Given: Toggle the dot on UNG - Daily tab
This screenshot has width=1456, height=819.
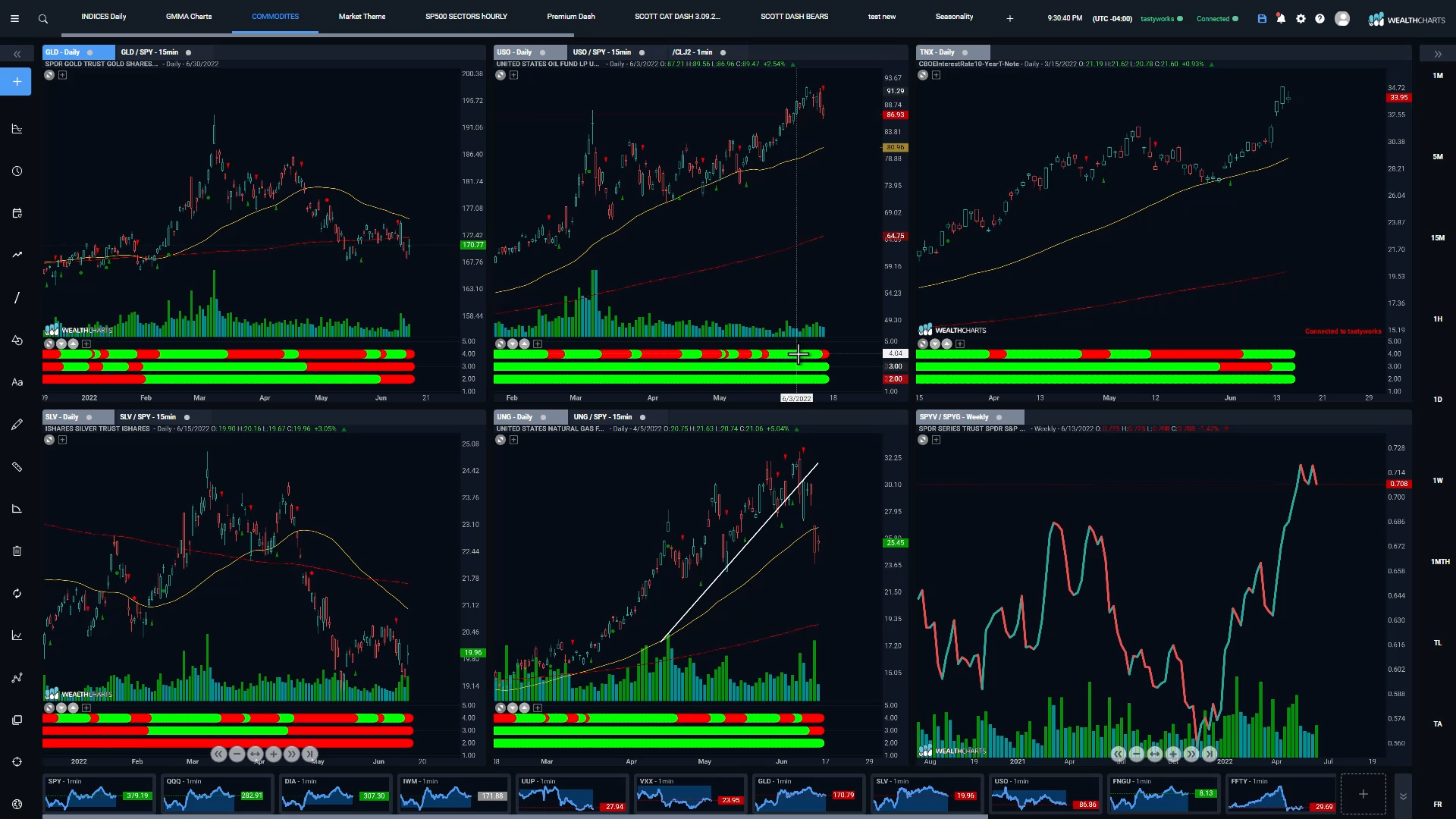Looking at the screenshot, I should pos(543,417).
